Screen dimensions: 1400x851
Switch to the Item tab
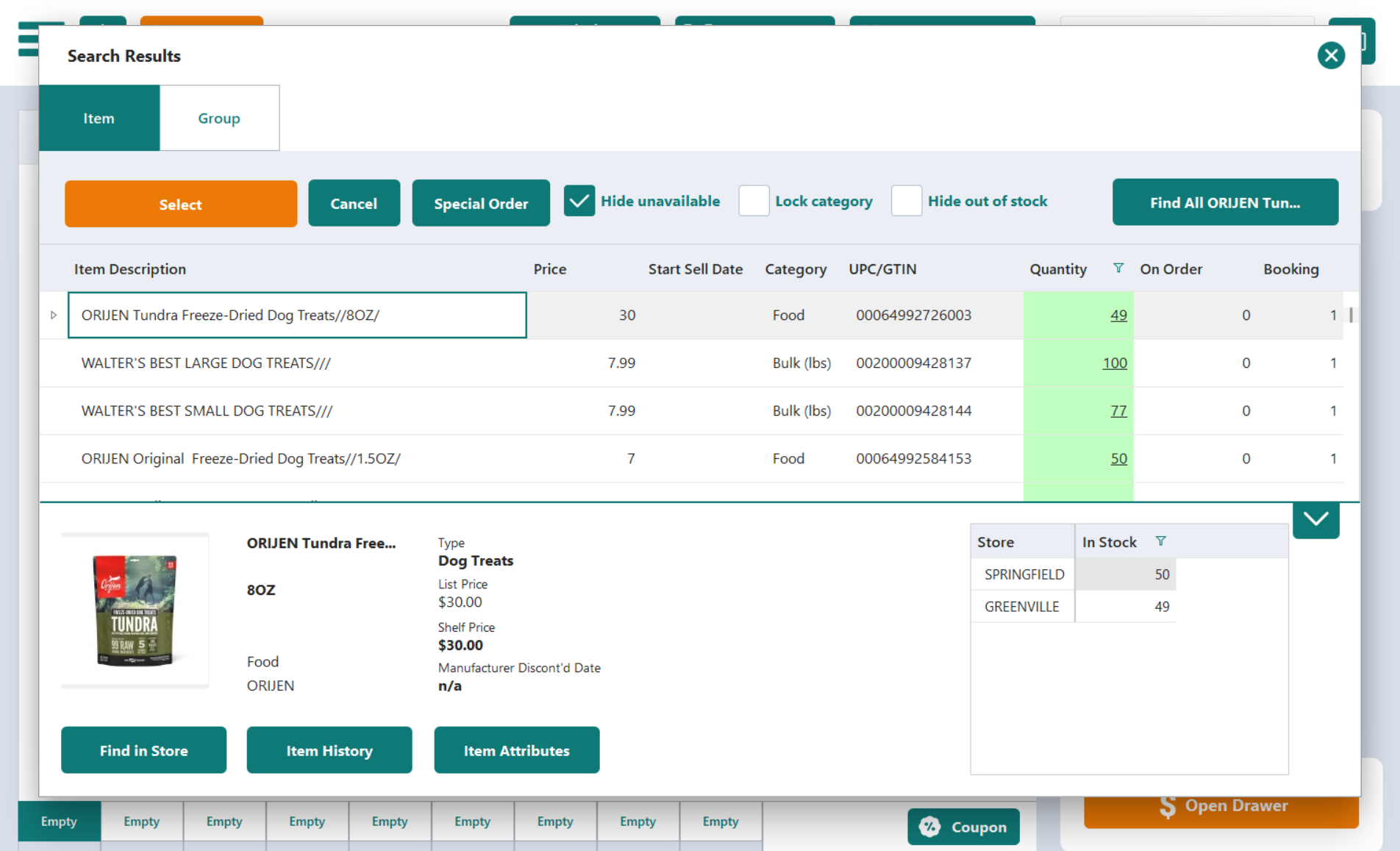click(x=99, y=118)
